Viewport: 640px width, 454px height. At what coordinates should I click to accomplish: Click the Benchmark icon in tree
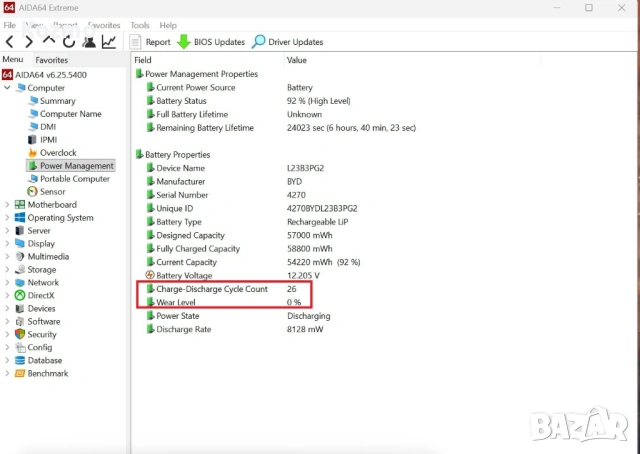(20, 374)
